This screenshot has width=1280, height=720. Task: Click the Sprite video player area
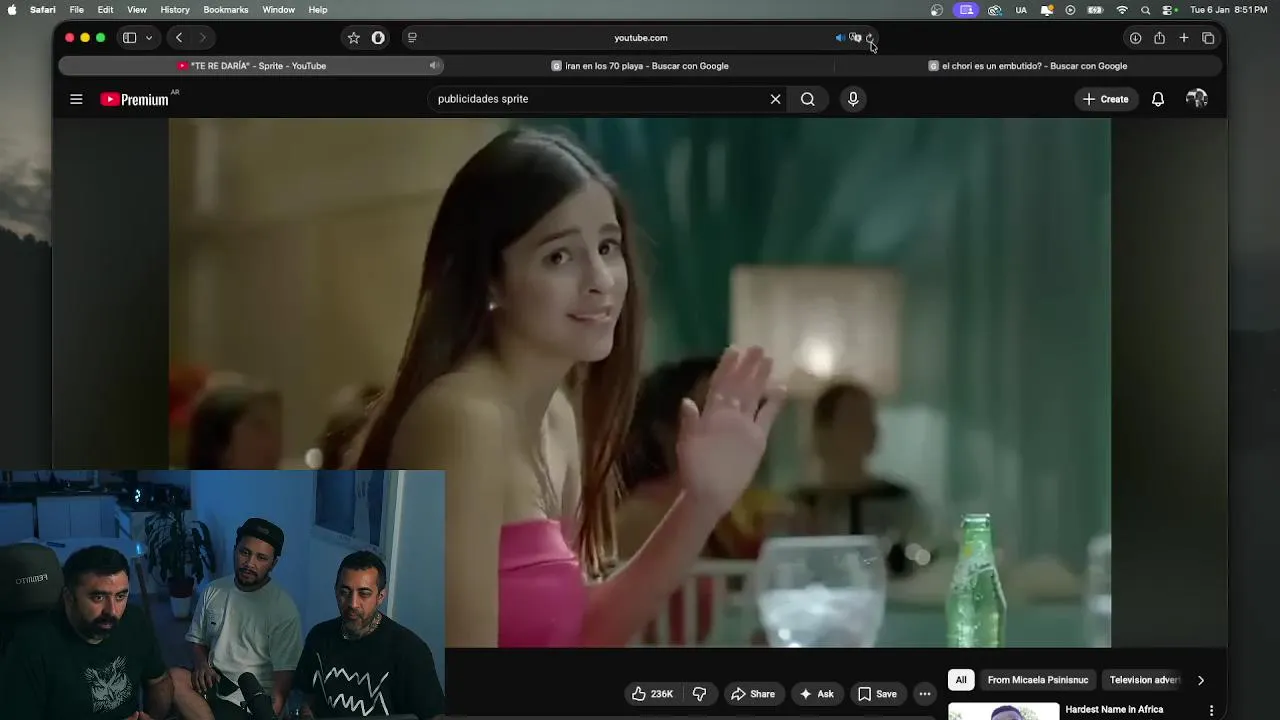(x=639, y=383)
